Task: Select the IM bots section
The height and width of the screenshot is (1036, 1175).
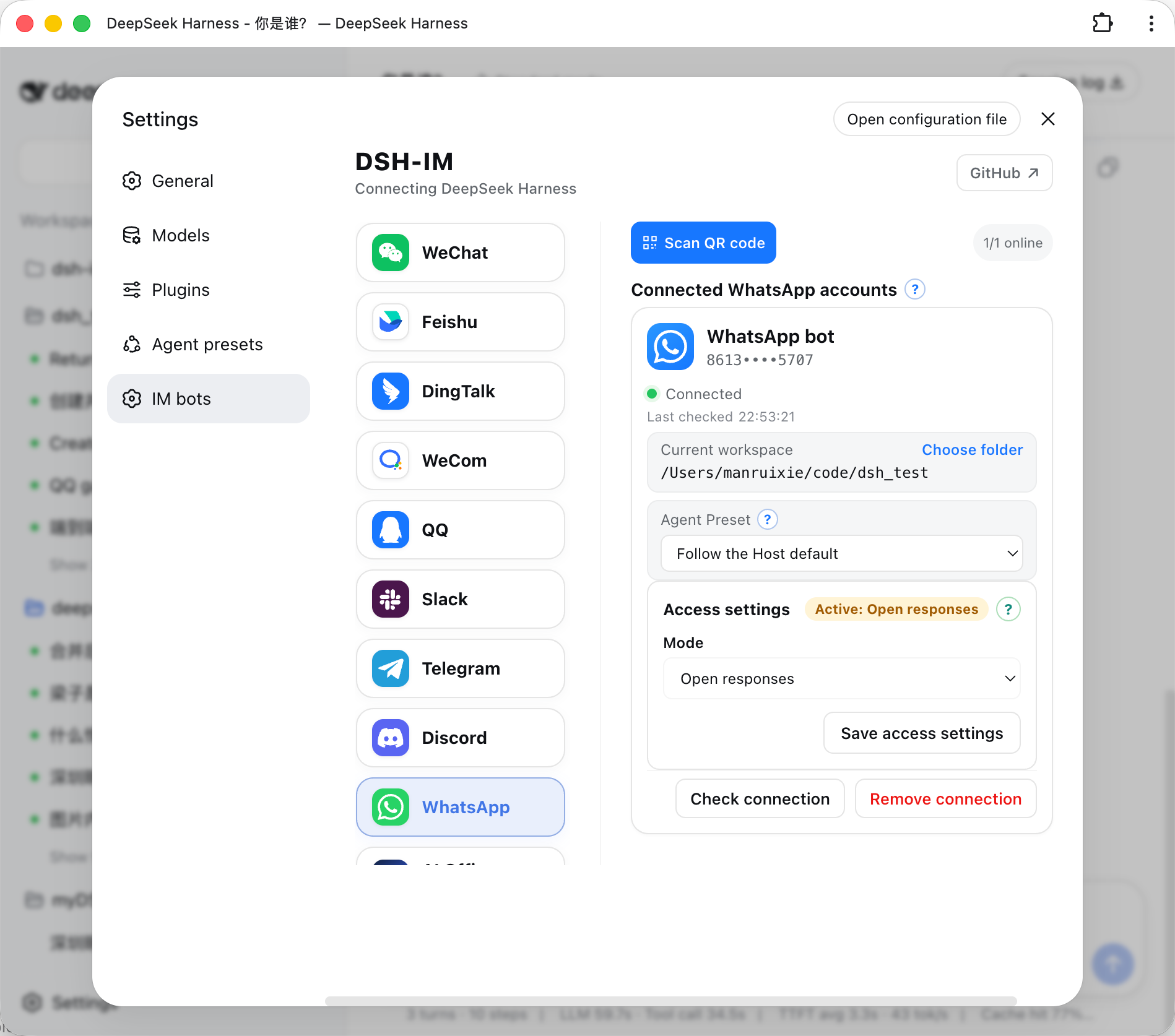Action: 209,399
